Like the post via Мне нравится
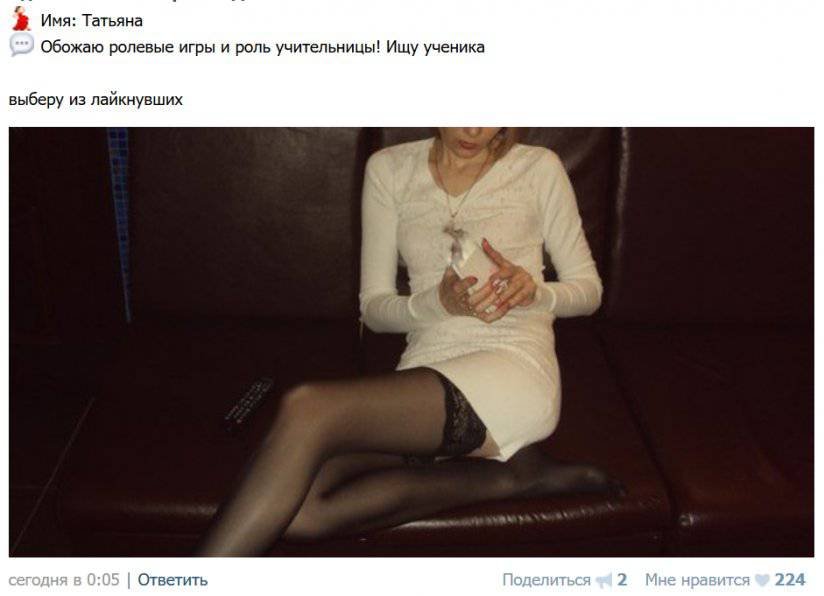The height and width of the screenshot is (596, 824). point(697,580)
